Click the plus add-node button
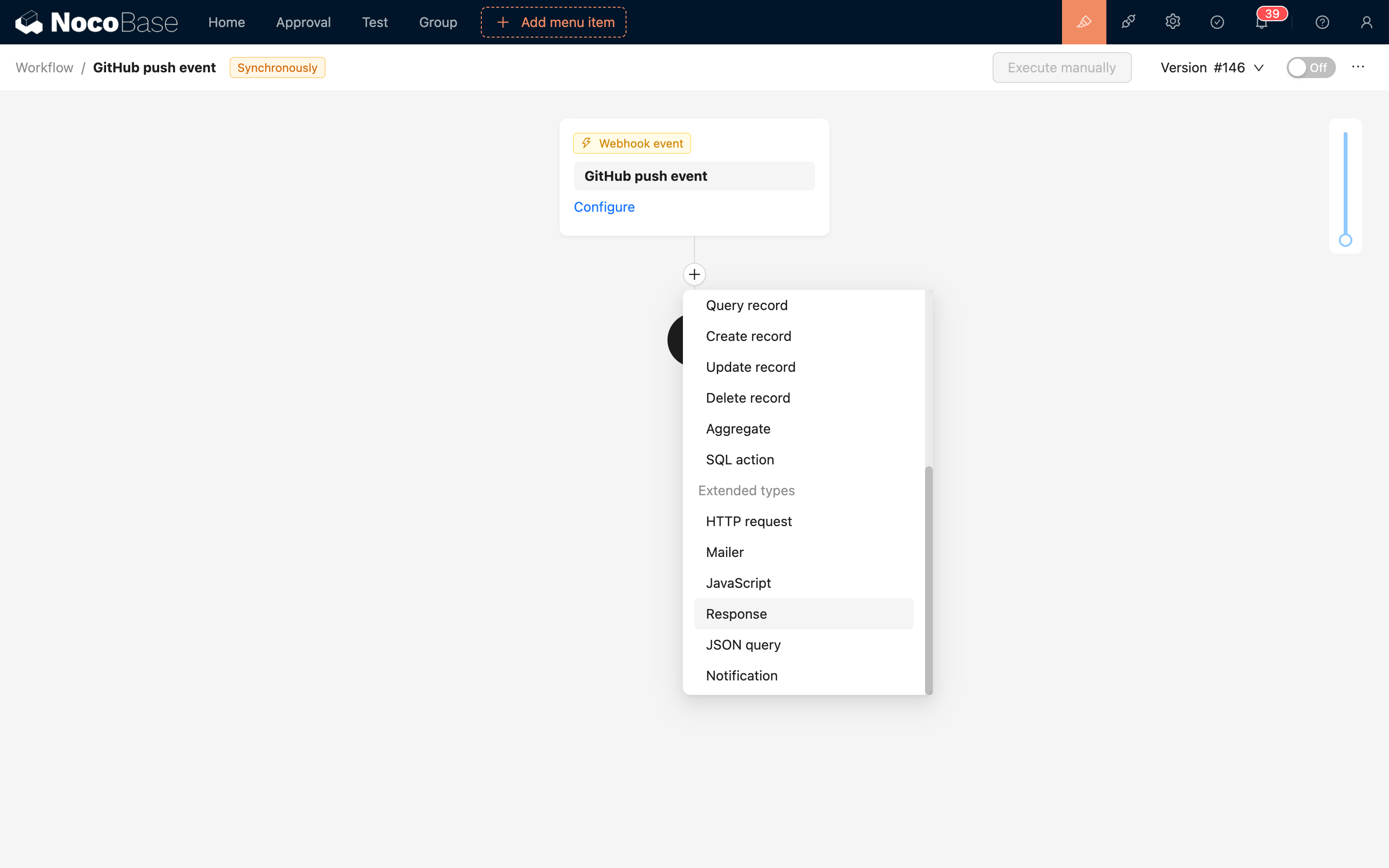 click(694, 274)
